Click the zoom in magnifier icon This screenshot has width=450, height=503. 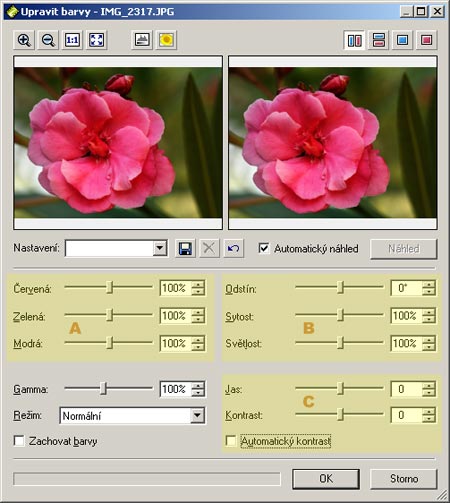pos(24,40)
